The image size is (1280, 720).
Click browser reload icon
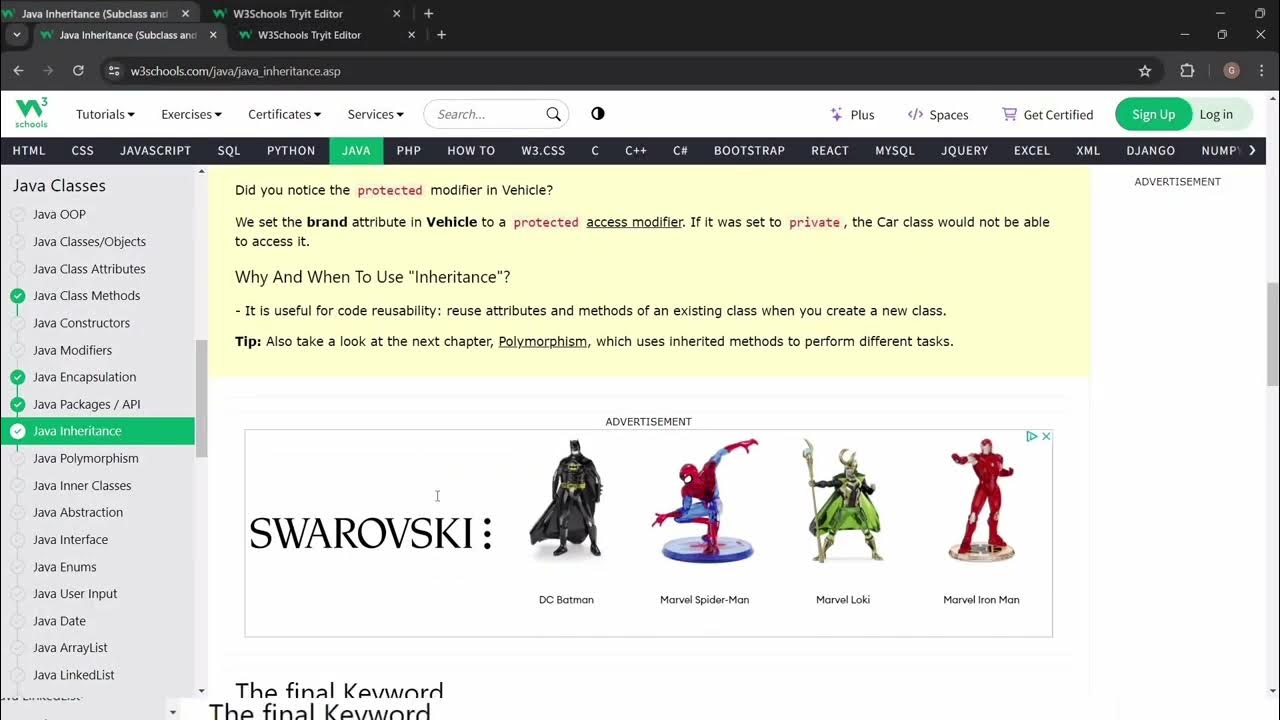pyautogui.click(x=78, y=71)
